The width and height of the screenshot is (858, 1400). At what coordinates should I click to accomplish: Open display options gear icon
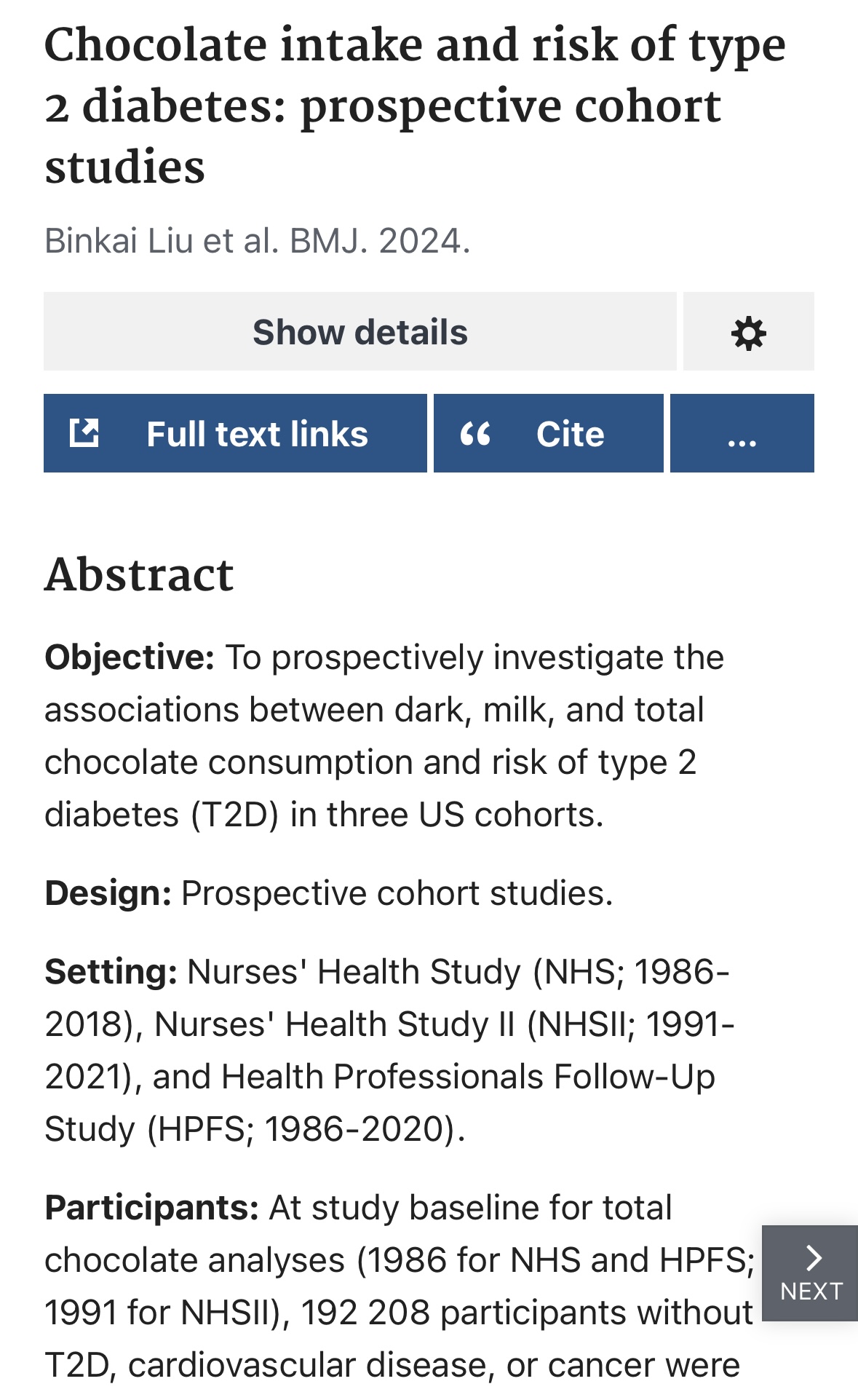pyautogui.click(x=748, y=333)
